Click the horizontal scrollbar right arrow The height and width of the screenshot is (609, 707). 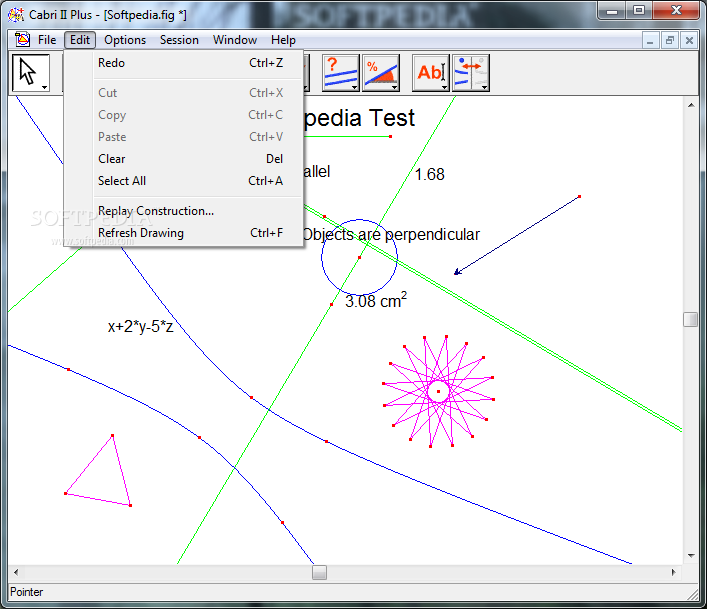click(x=674, y=572)
